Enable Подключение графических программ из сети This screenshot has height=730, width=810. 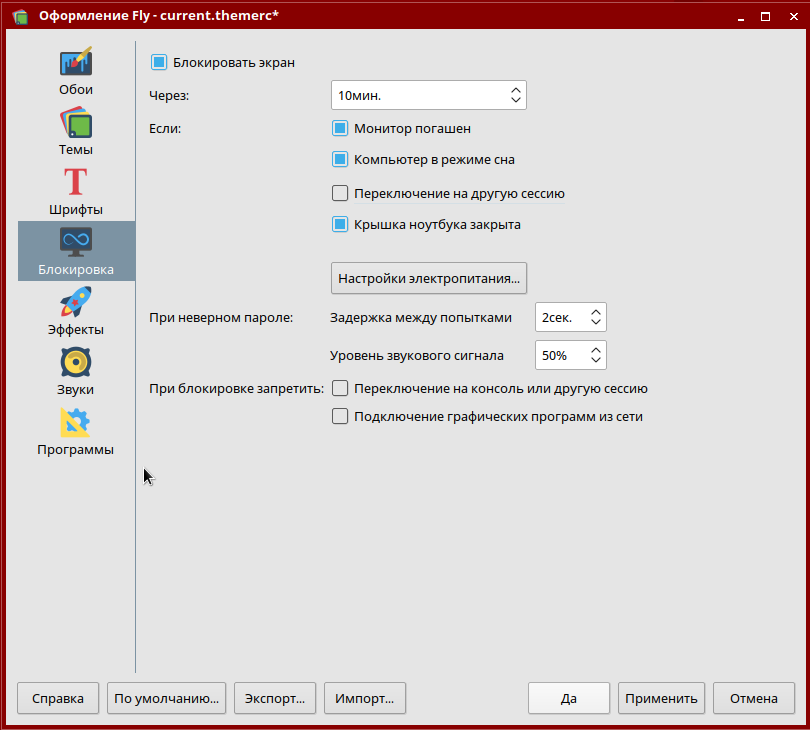(340, 416)
